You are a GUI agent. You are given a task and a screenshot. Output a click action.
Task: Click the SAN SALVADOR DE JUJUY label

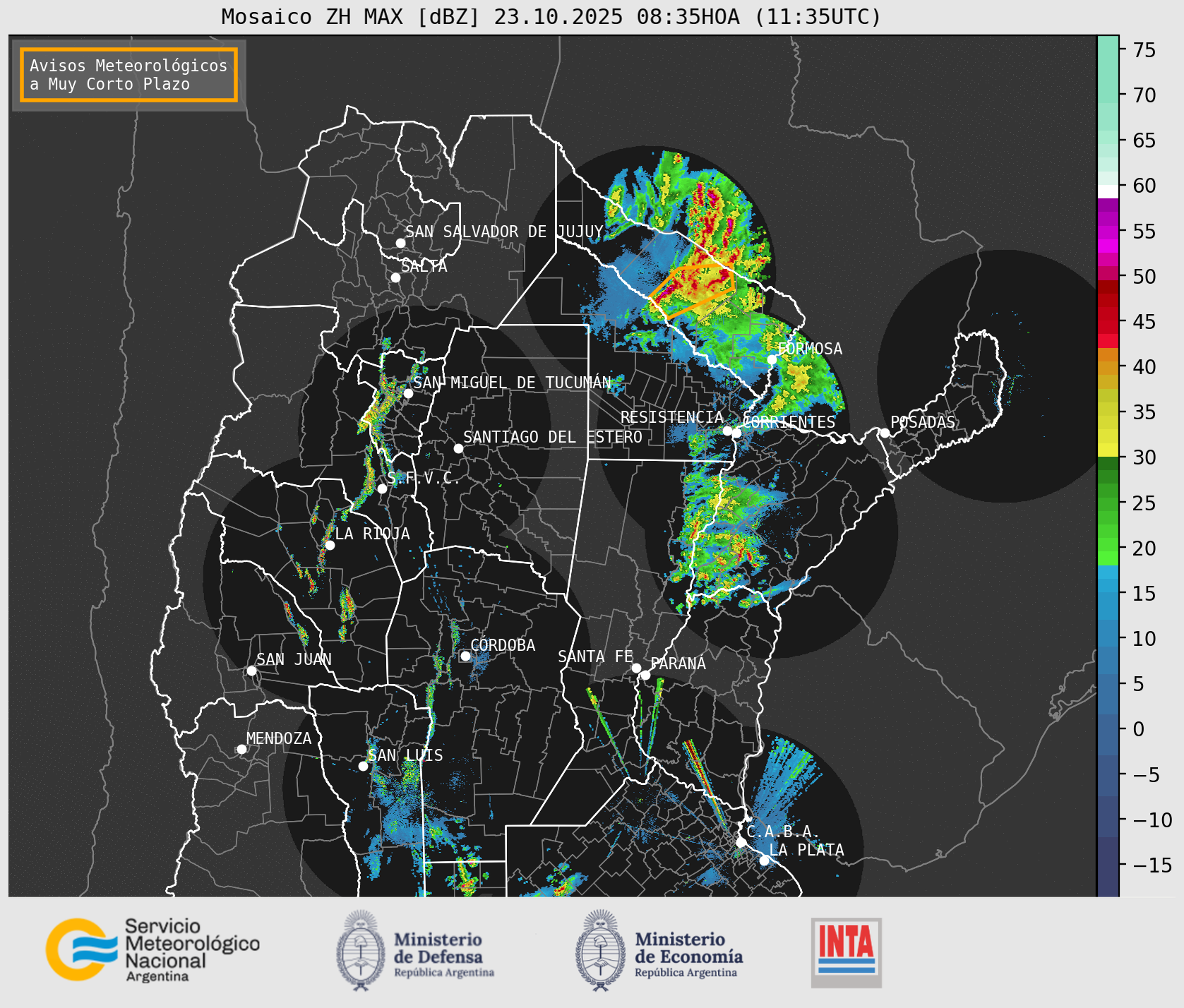click(x=504, y=232)
